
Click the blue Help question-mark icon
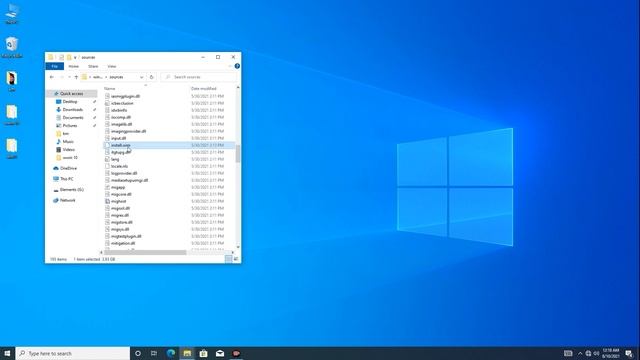tap(237, 66)
